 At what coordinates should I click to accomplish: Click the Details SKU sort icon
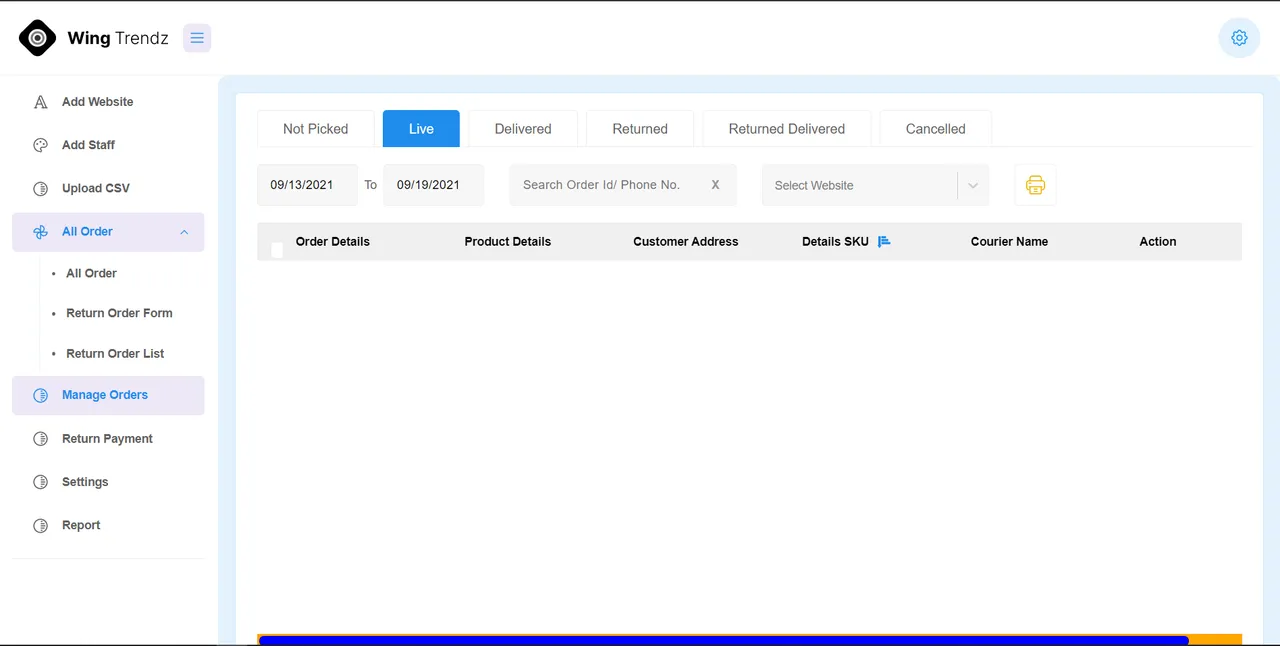click(884, 241)
